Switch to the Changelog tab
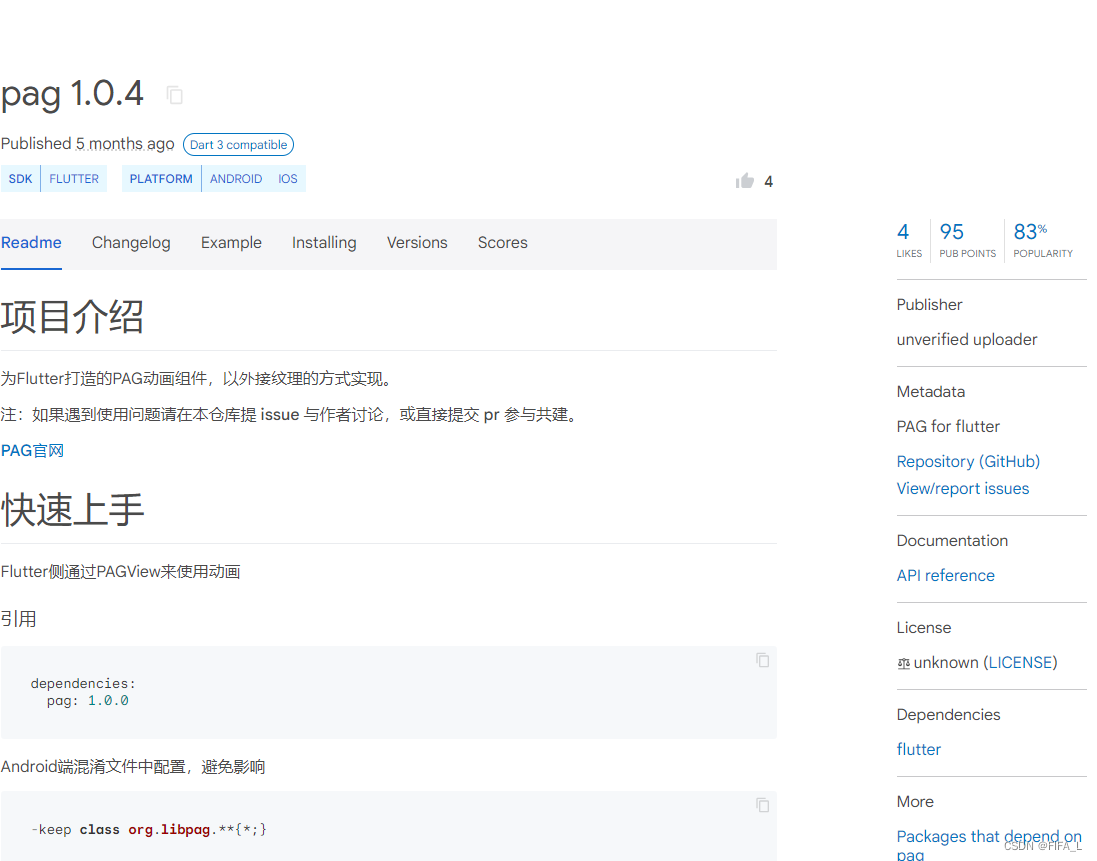Image resolution: width=1097 pixels, height=861 pixels. coord(131,243)
